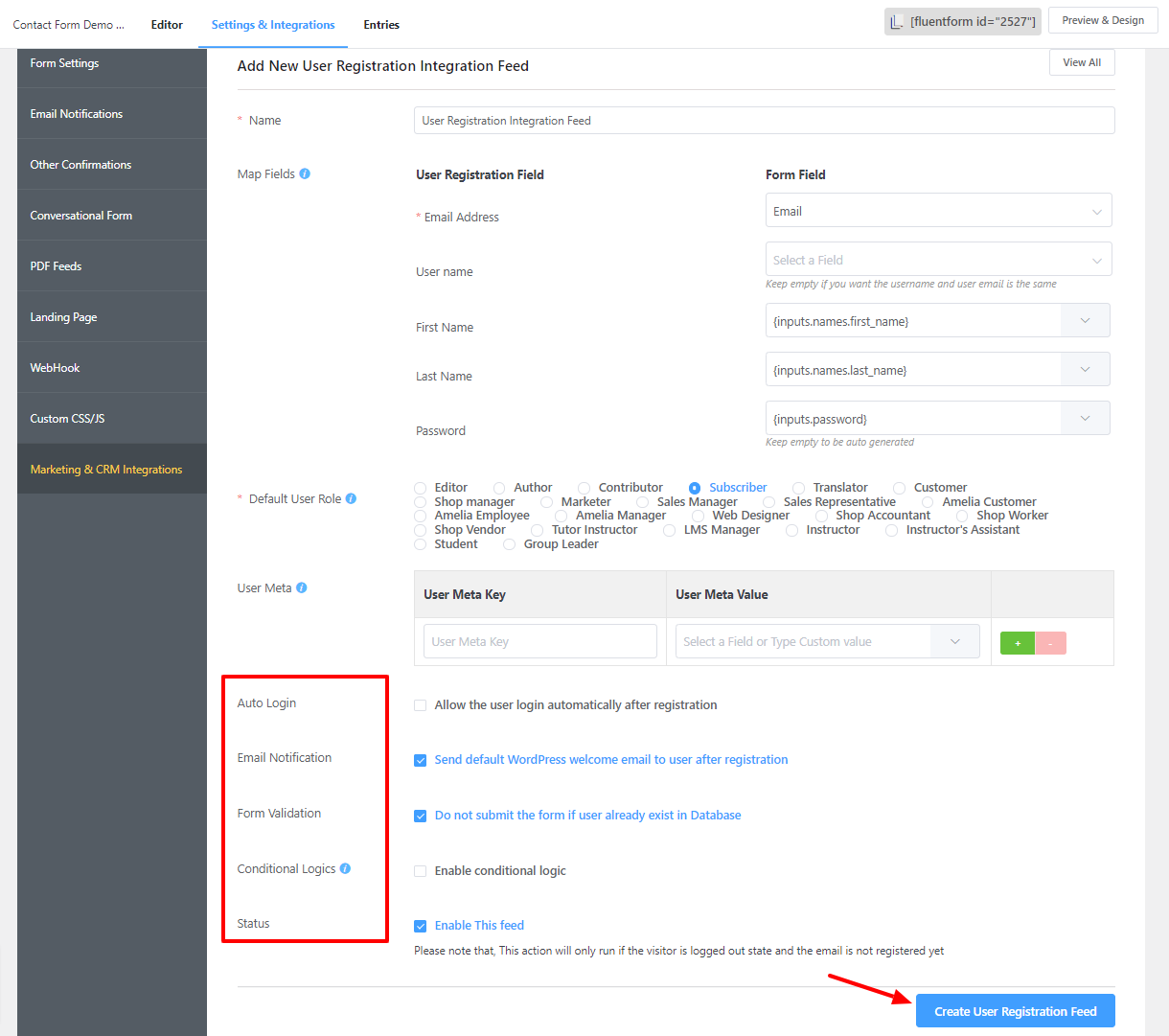Select the Customer user role

coord(899,488)
